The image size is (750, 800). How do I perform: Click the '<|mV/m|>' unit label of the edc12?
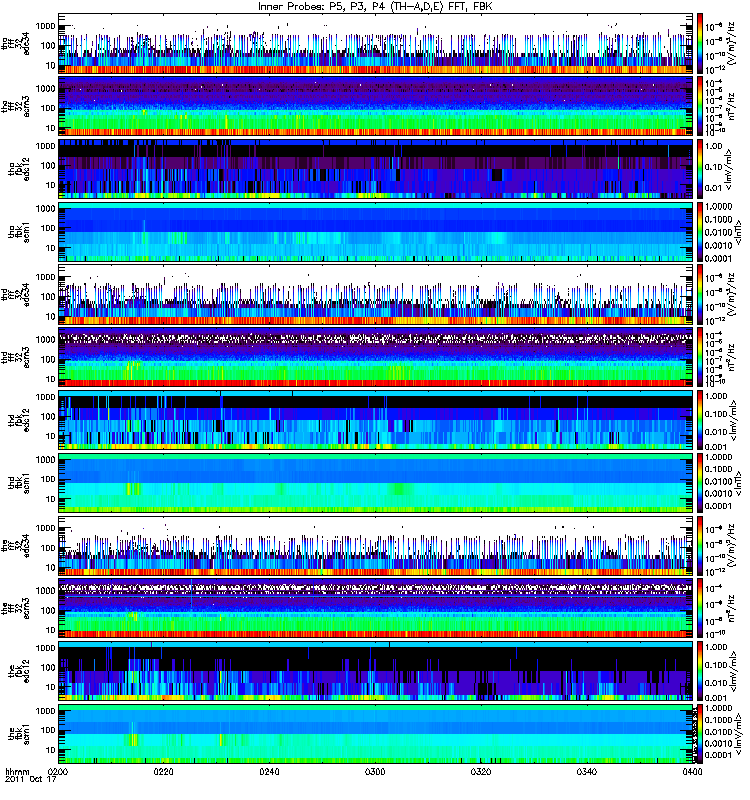pos(735,671)
